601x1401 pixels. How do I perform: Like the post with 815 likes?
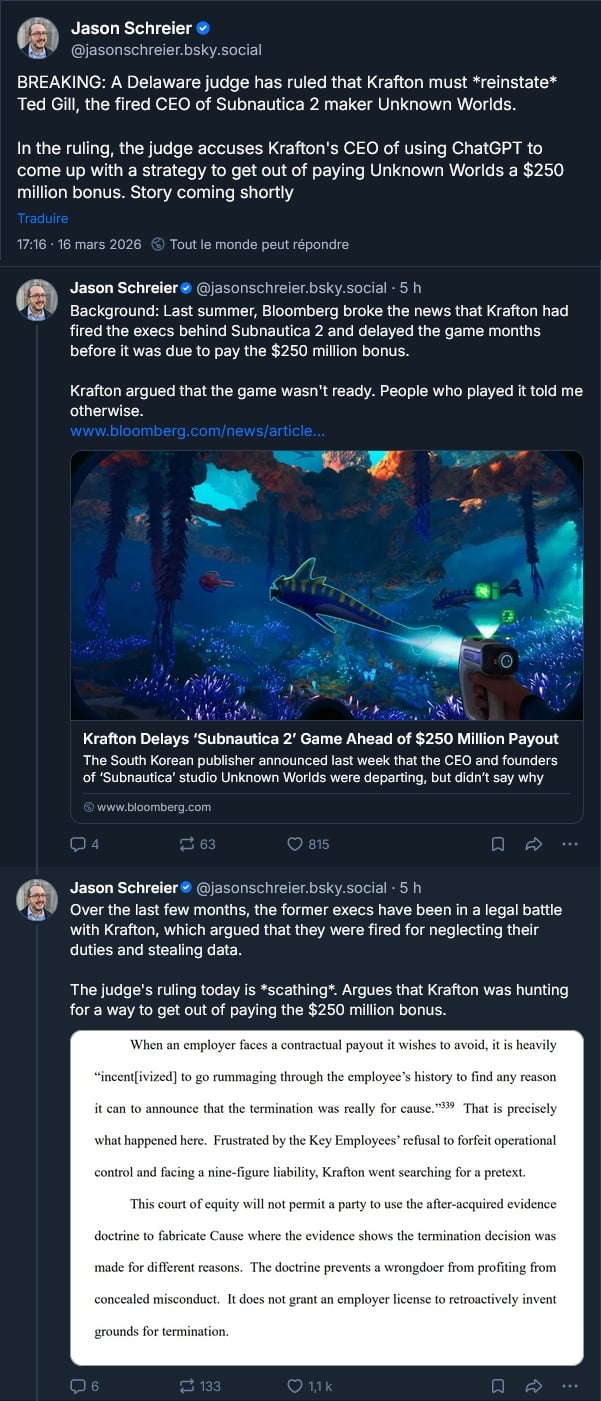(295, 844)
